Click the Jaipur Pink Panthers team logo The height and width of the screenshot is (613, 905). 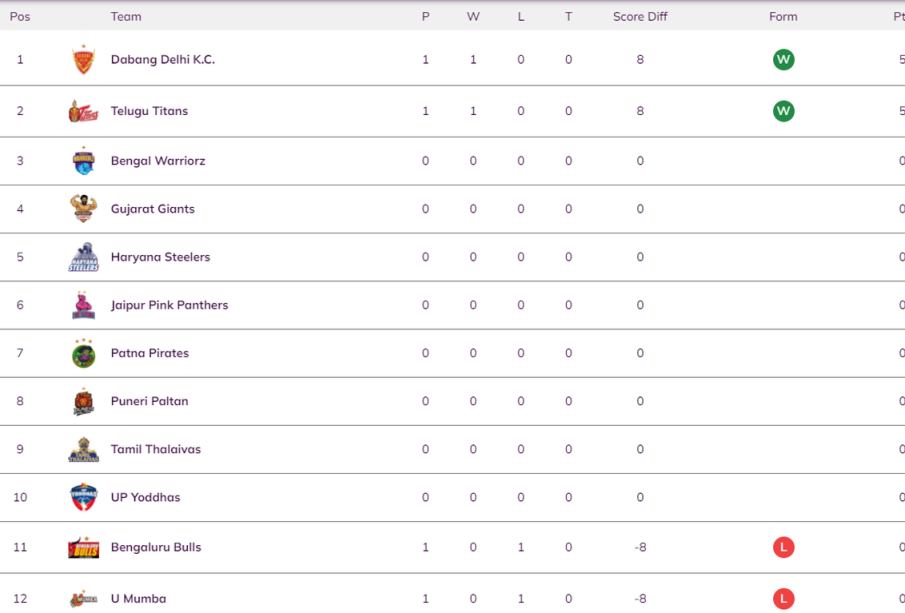[84, 305]
